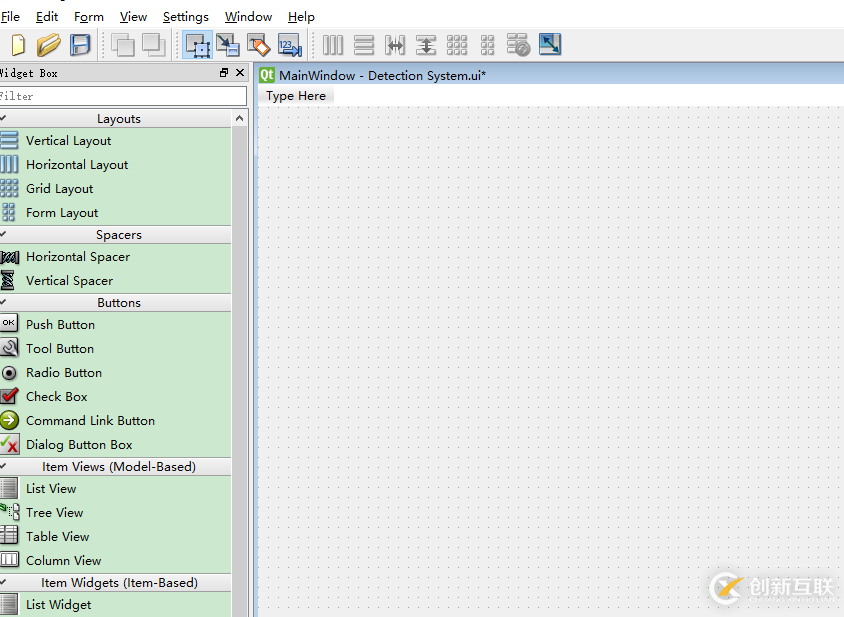Click Lay Out in a Grid toolbar icon
The image size is (844, 617).
tap(457, 45)
